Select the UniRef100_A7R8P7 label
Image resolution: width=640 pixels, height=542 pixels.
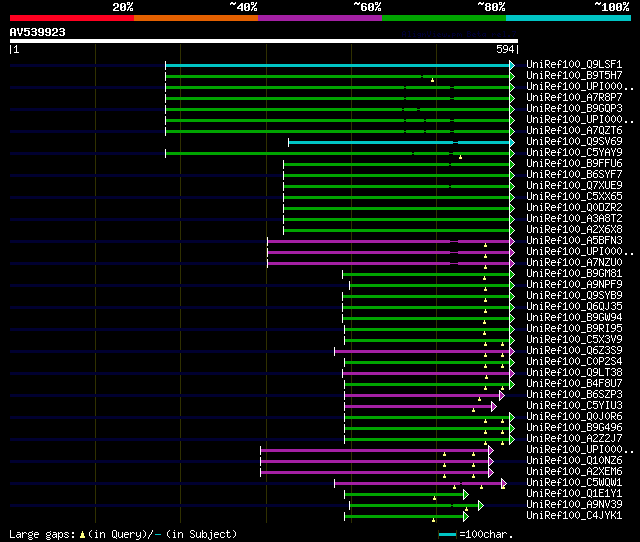[x=574, y=98]
